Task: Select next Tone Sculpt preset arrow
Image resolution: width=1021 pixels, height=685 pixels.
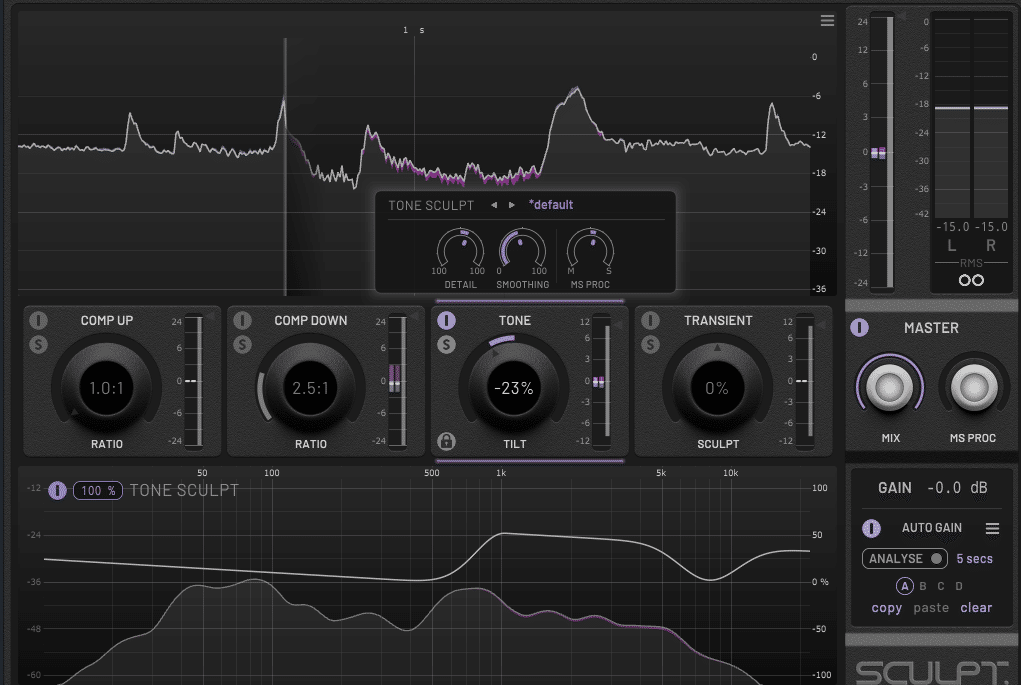Action: point(512,205)
